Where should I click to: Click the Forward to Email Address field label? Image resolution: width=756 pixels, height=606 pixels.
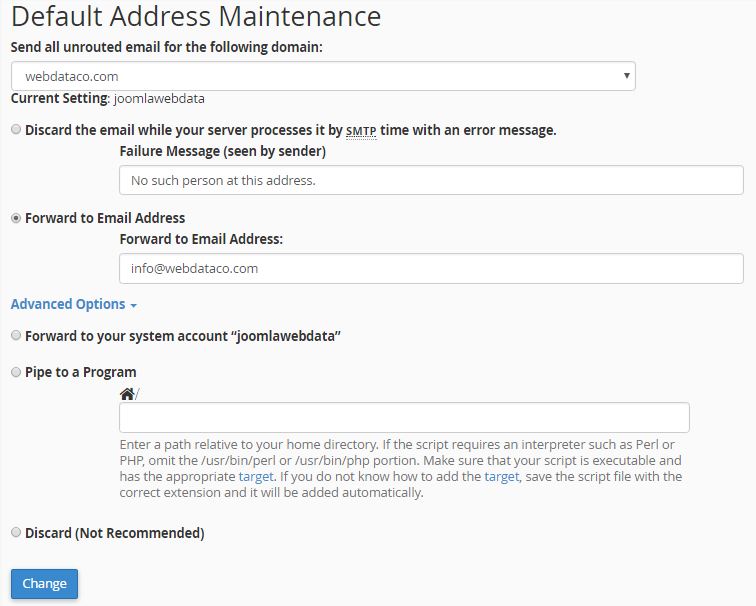point(201,239)
